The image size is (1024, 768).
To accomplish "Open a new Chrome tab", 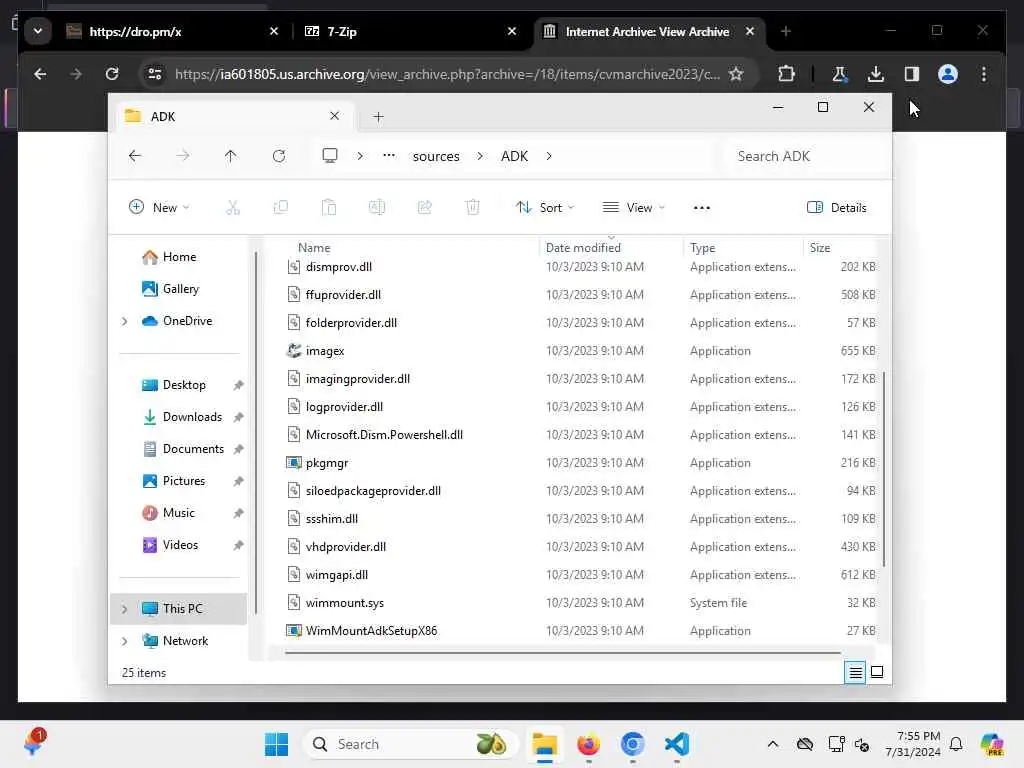I will pos(786,31).
